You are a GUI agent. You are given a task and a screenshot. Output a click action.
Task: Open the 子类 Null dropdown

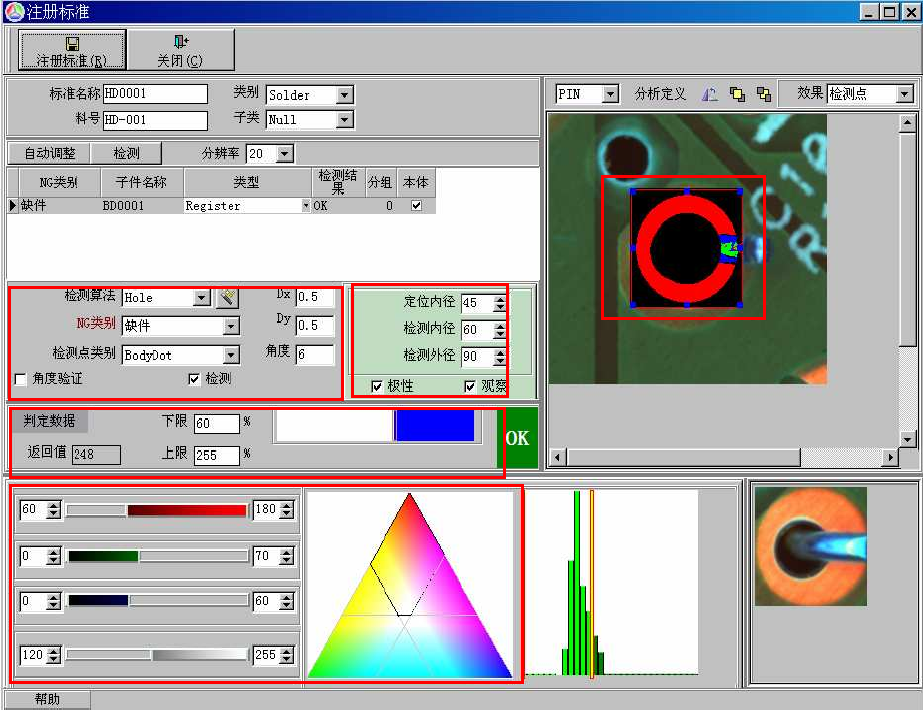344,120
